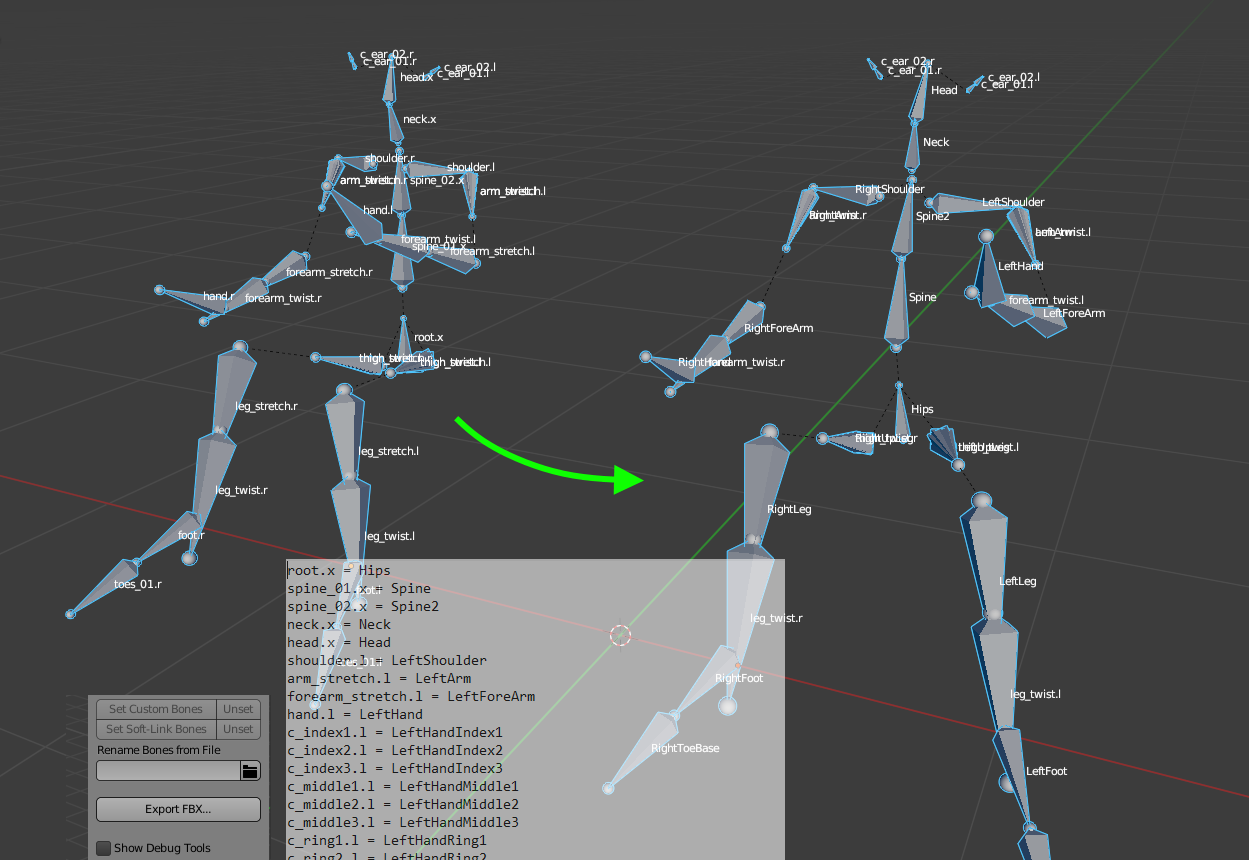Click the RightShoulder bone label
1249x860 pixels.
pos(890,189)
